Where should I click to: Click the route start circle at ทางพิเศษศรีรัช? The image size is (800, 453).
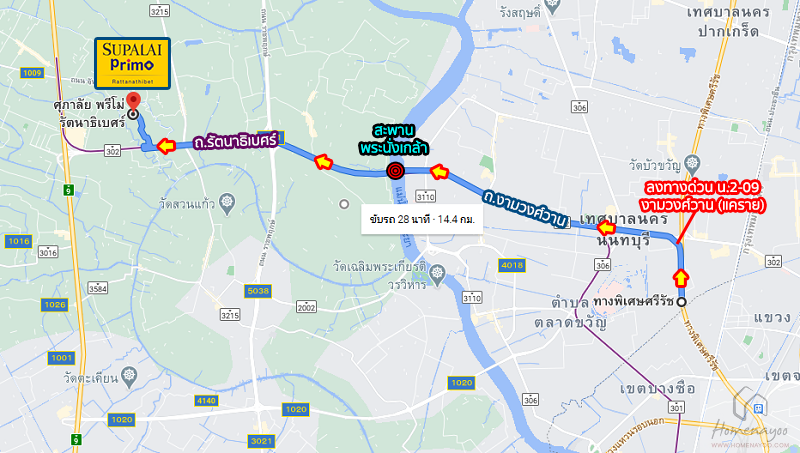[681, 302]
